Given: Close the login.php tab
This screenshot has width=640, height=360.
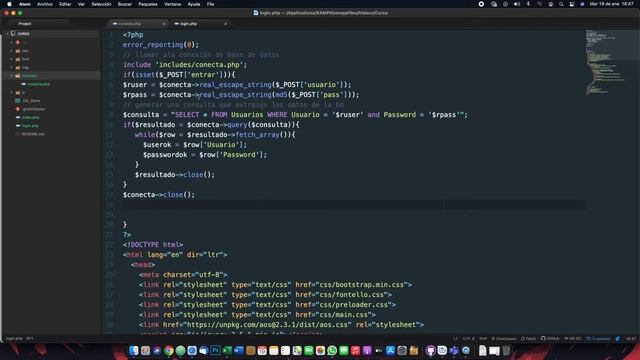Looking at the screenshot, I should (x=225, y=24).
